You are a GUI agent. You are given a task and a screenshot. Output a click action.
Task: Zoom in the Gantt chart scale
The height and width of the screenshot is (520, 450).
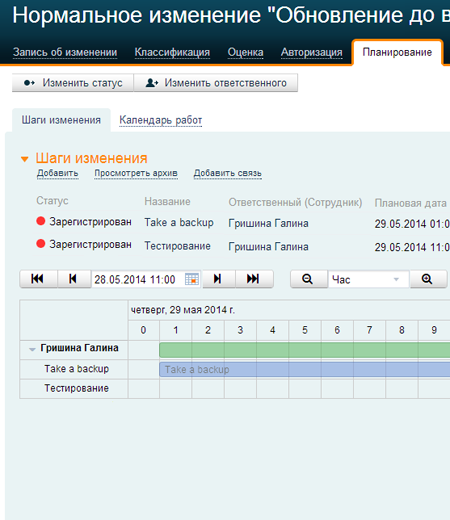(428, 279)
